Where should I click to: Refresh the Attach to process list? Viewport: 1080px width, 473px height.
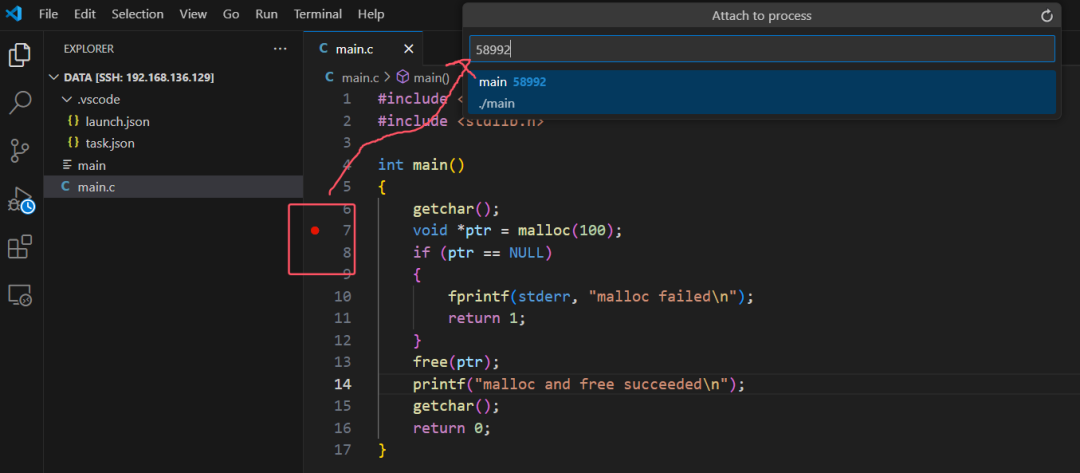click(x=1047, y=16)
